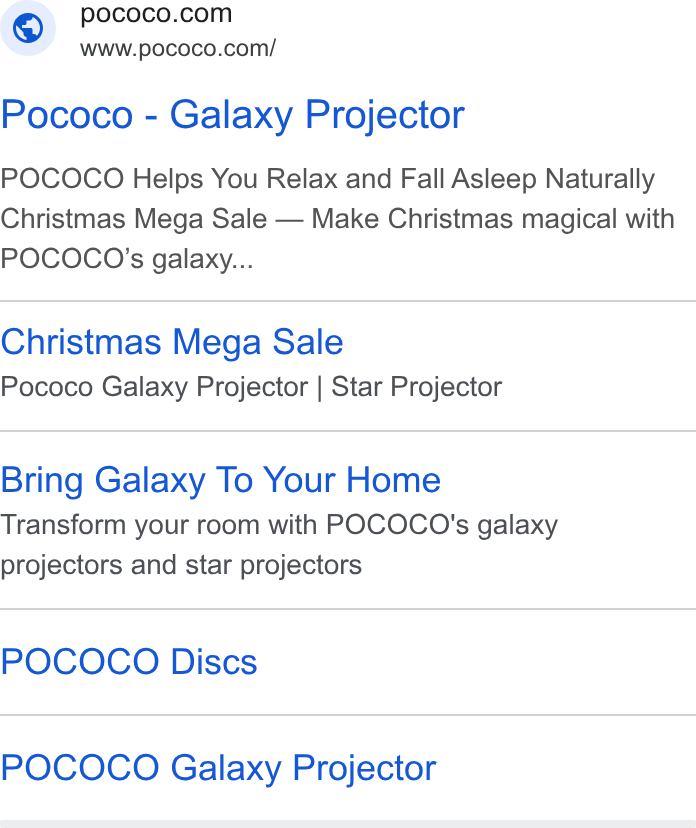Click the word "Sale" in the blue sitelink
The image size is (696, 828).
pyautogui.click(x=308, y=342)
